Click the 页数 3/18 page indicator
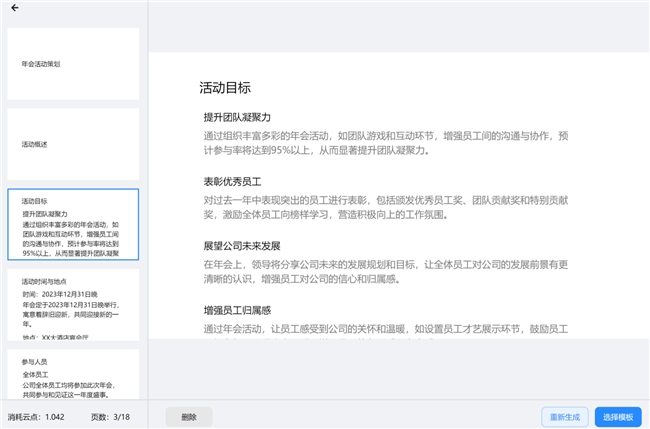650x429 pixels. 111,417
